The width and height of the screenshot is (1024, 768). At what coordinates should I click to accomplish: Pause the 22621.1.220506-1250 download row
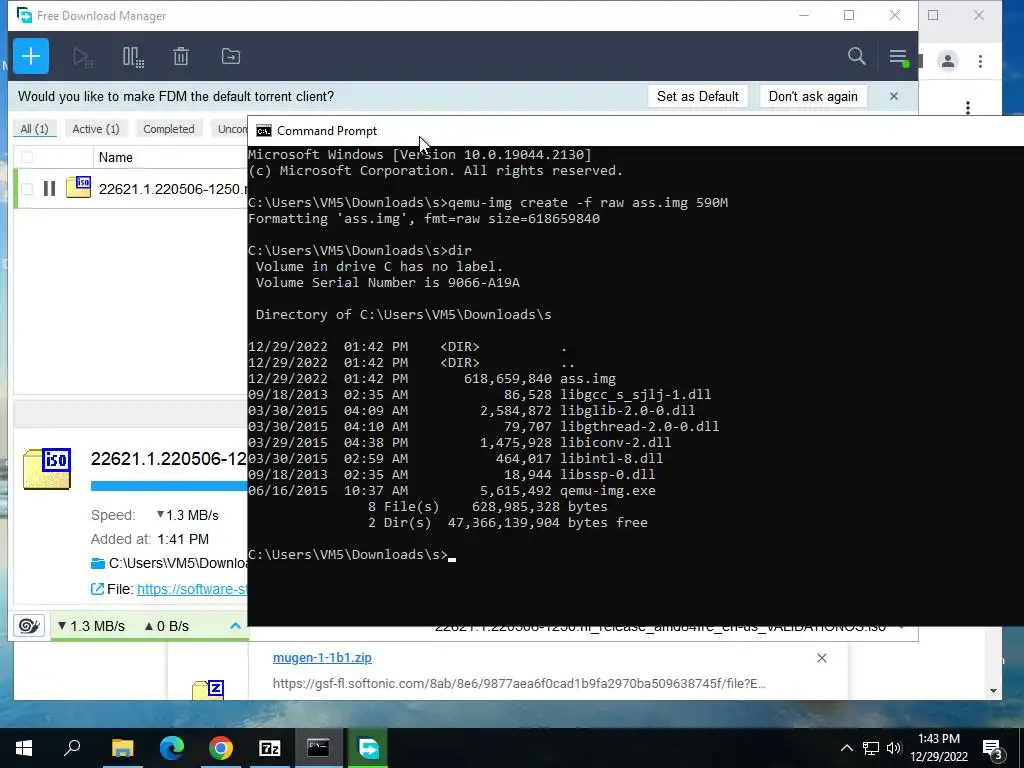(49, 189)
